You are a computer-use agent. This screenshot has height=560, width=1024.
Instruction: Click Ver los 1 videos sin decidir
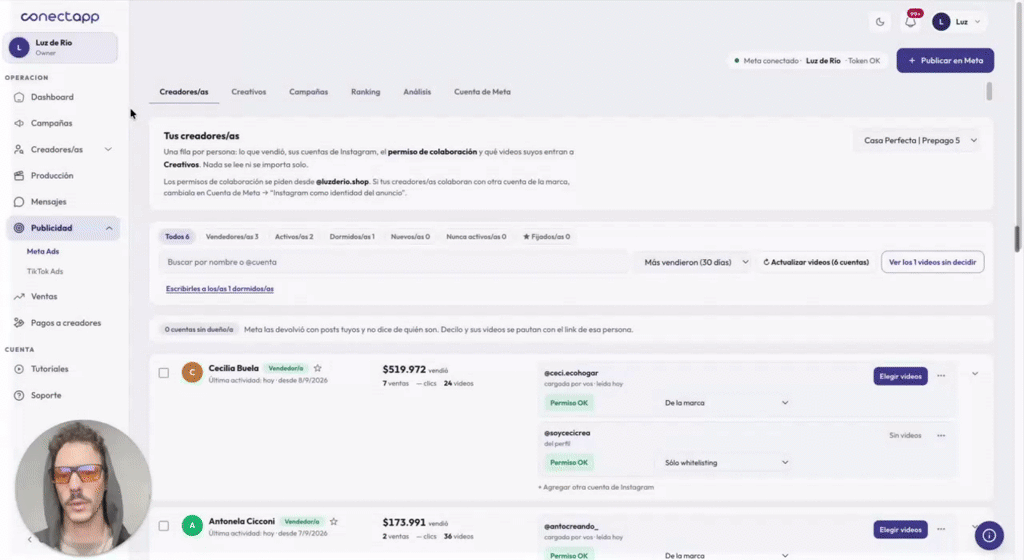tap(933, 262)
